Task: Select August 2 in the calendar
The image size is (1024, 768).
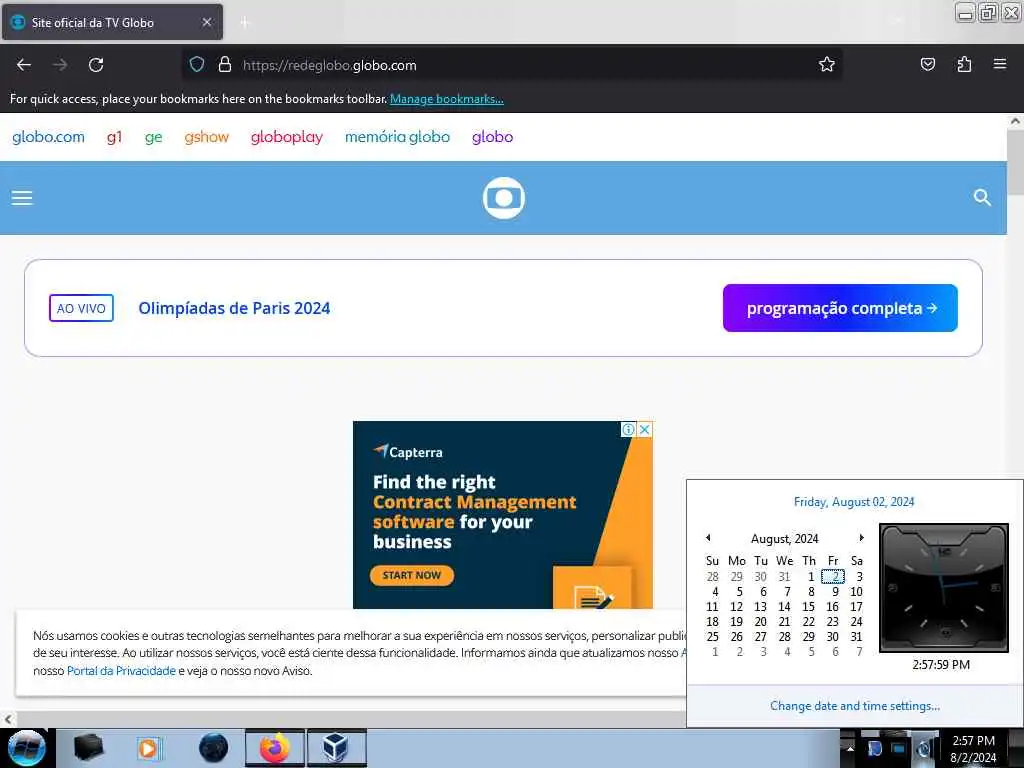Action: [833, 577]
